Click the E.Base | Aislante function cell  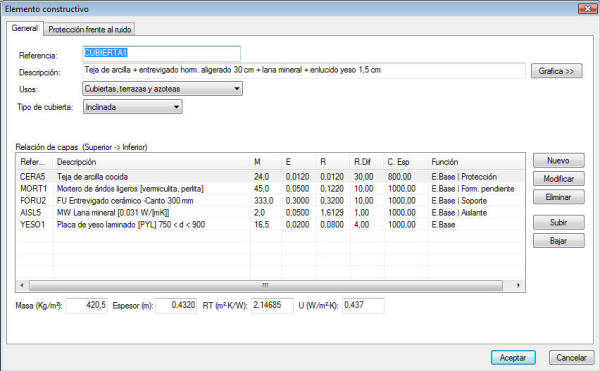[459, 213]
